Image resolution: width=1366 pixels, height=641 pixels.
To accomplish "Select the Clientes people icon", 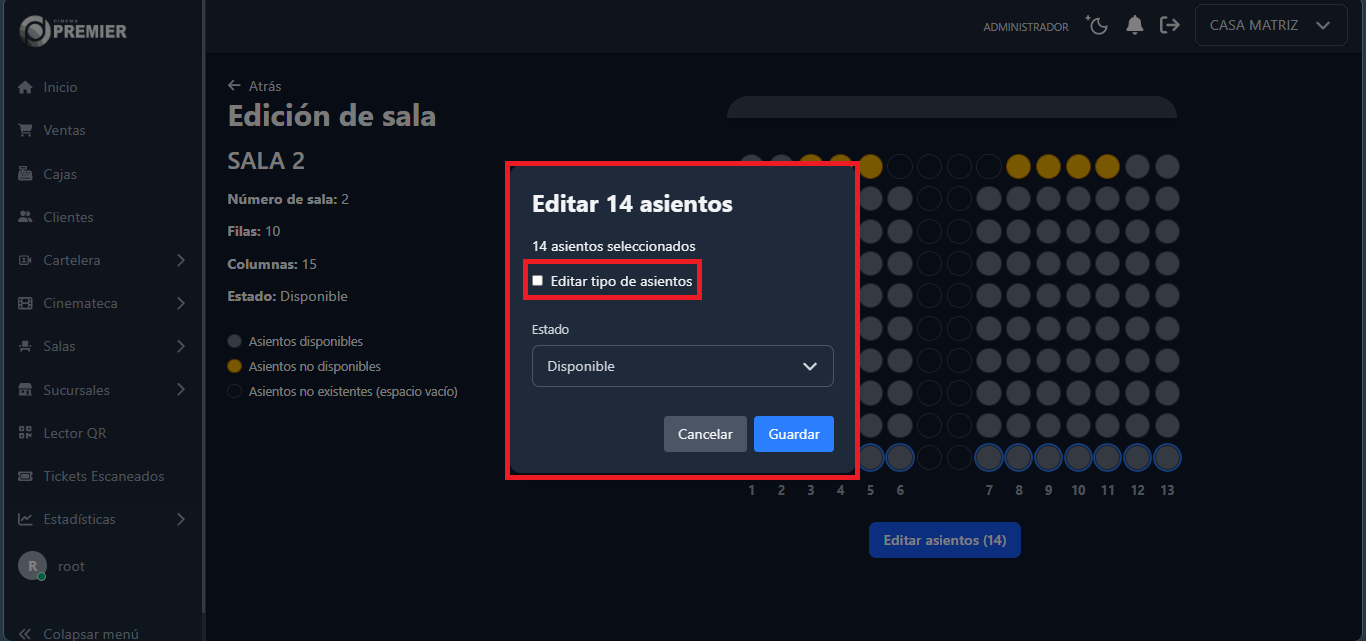I will click(26, 217).
